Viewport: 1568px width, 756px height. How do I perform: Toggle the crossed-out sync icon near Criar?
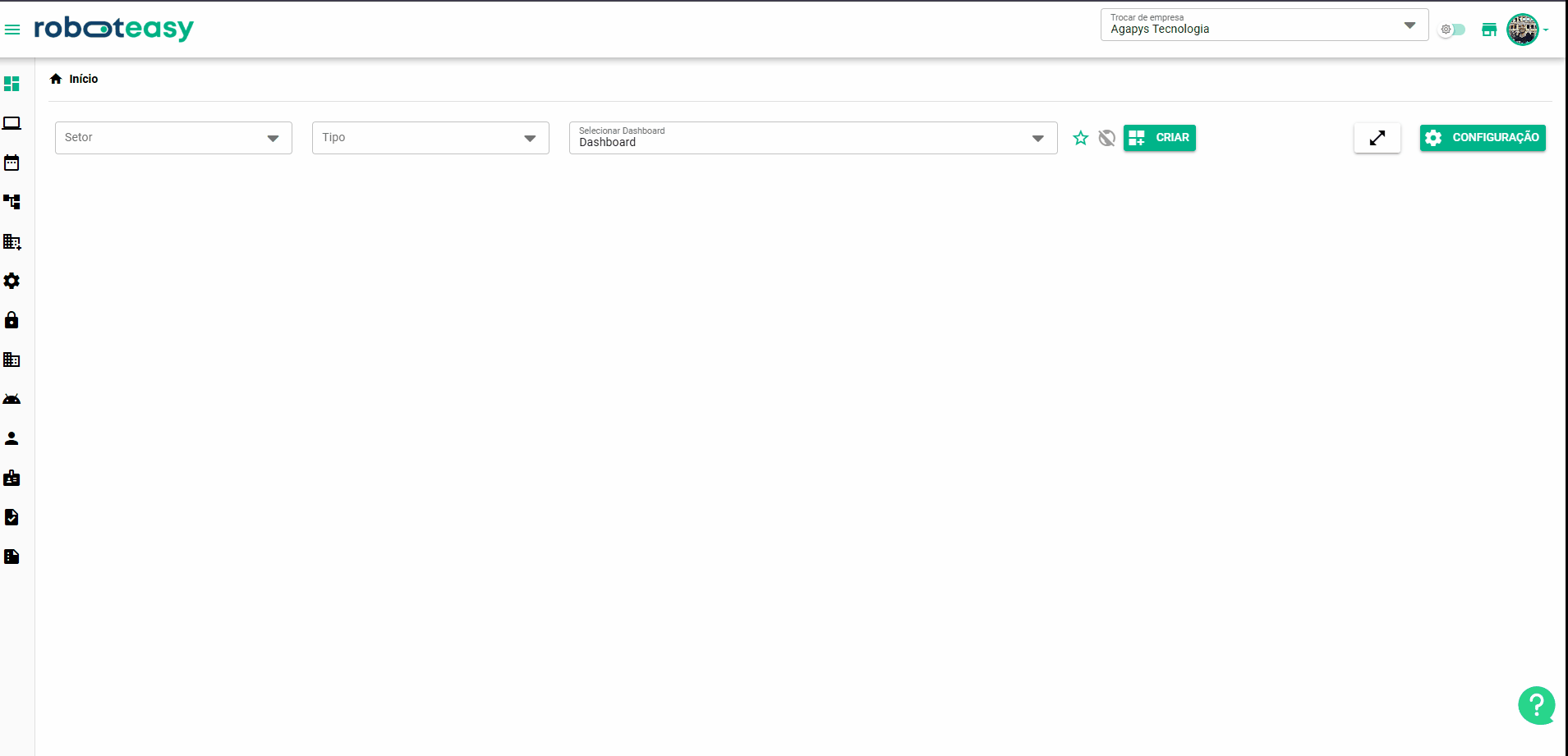coord(1106,138)
